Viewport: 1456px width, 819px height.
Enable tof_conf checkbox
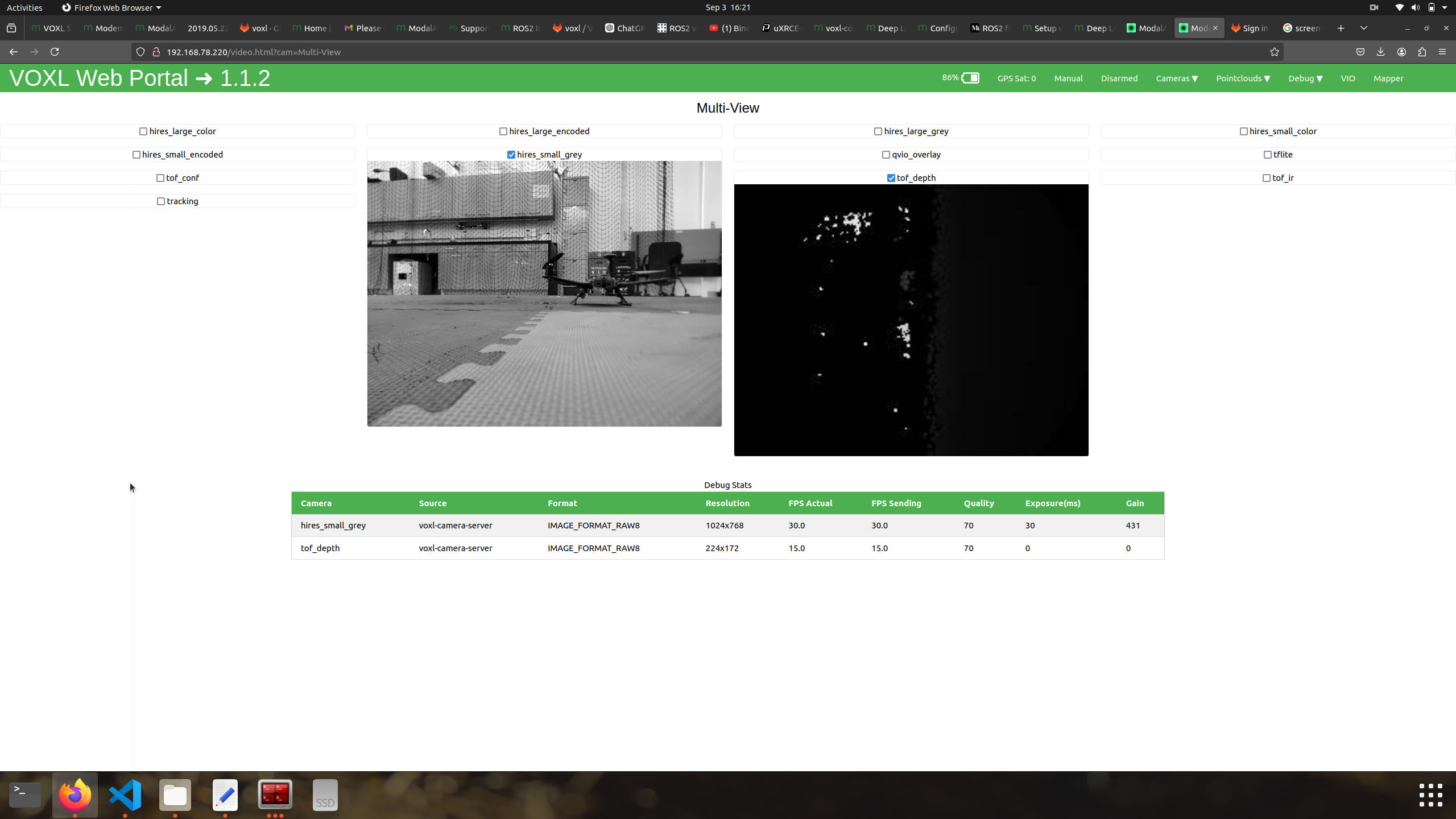click(160, 178)
